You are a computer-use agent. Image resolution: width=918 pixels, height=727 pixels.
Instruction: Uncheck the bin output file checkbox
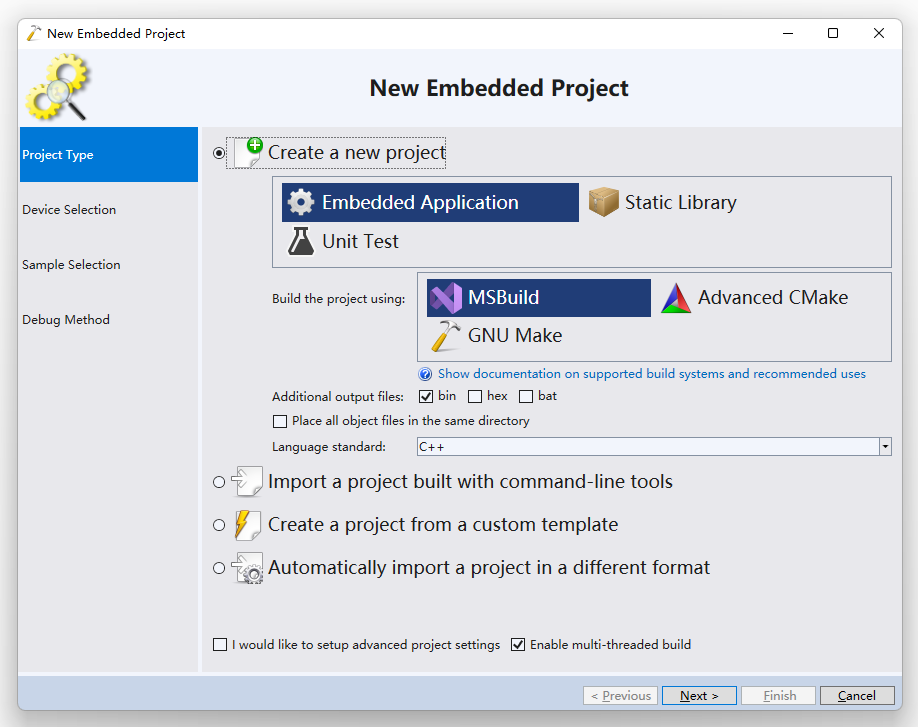click(x=426, y=397)
